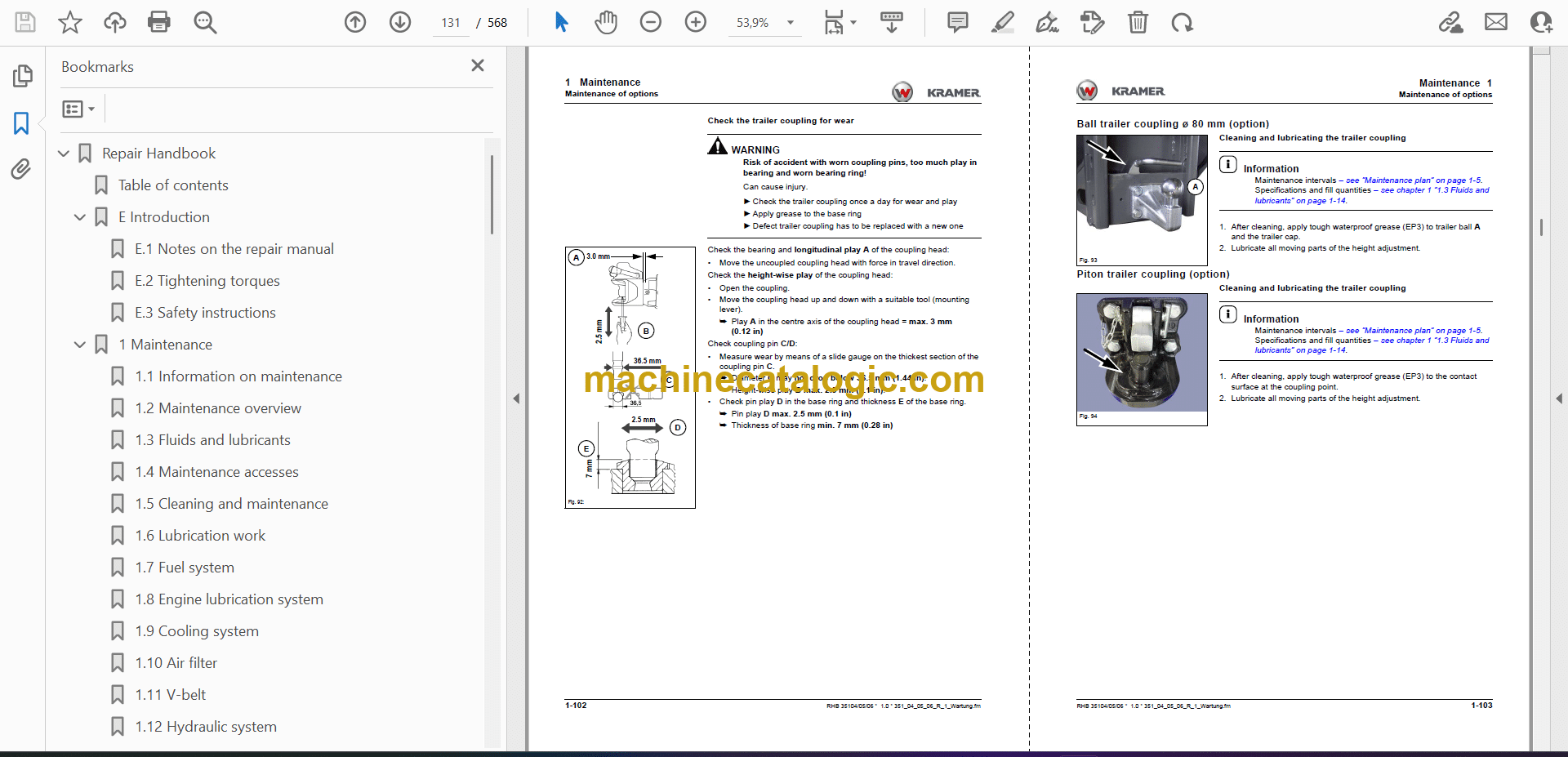Select the Highlight text pen tool
1568x757 pixels.
[1002, 22]
